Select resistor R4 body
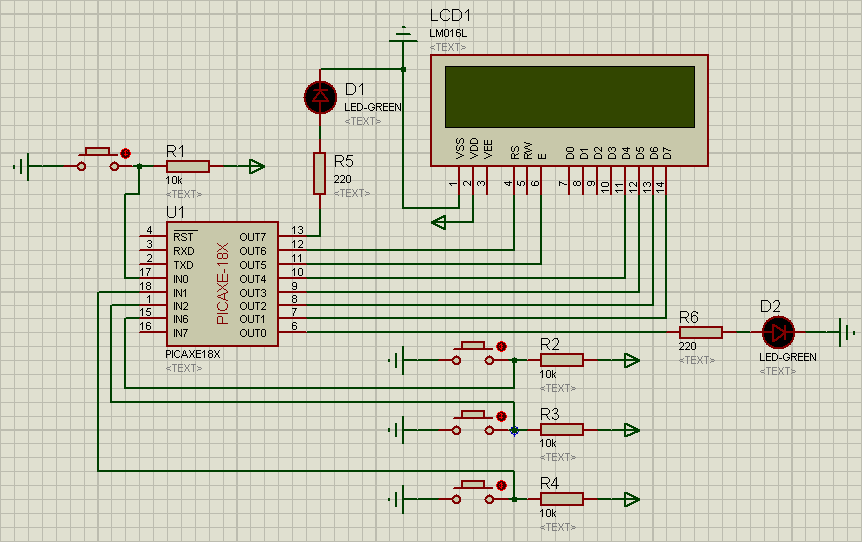Image resolution: width=862 pixels, height=542 pixels. pyautogui.click(x=561, y=499)
